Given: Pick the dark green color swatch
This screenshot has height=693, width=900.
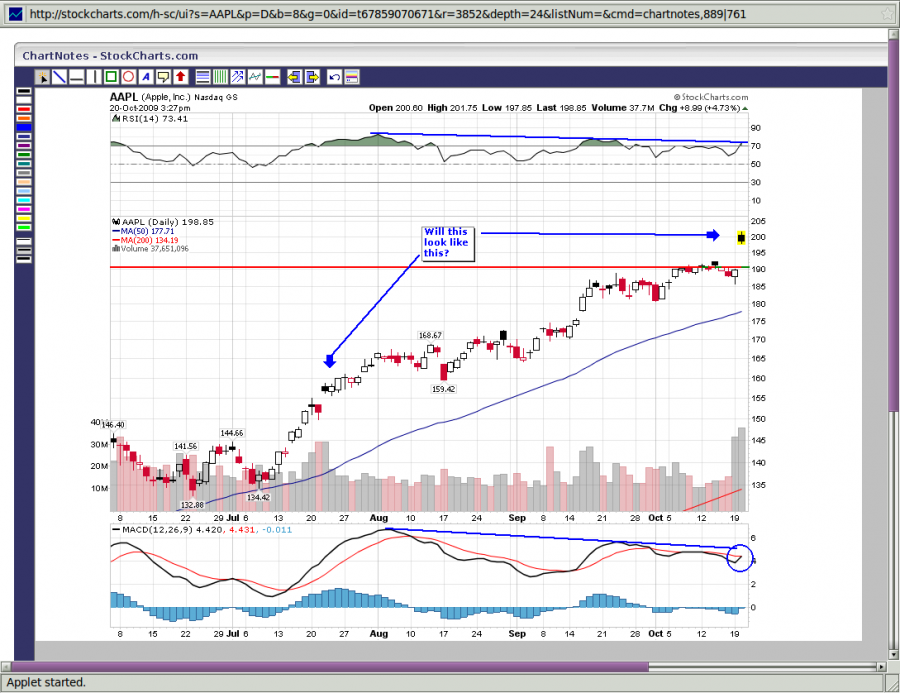Looking at the screenshot, I should (24, 154).
